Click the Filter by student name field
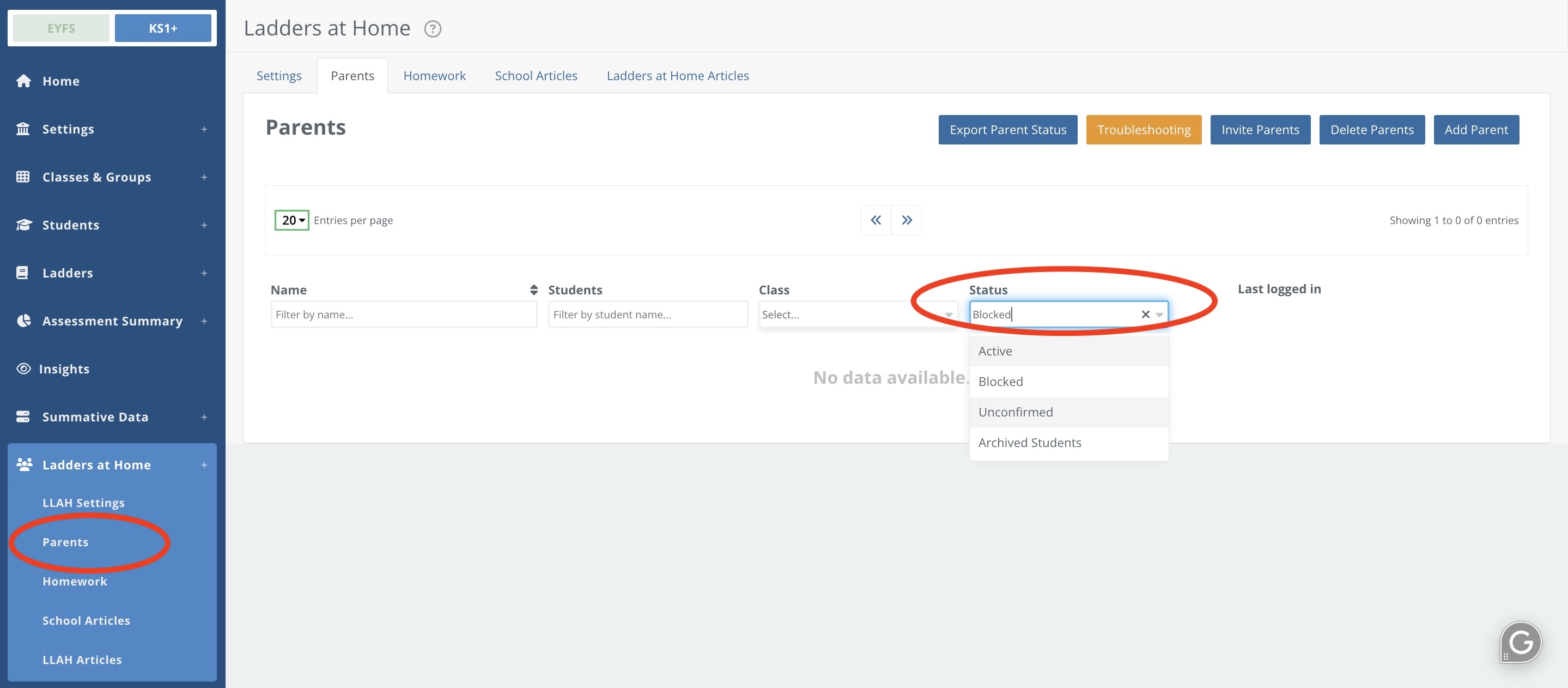 pos(647,315)
